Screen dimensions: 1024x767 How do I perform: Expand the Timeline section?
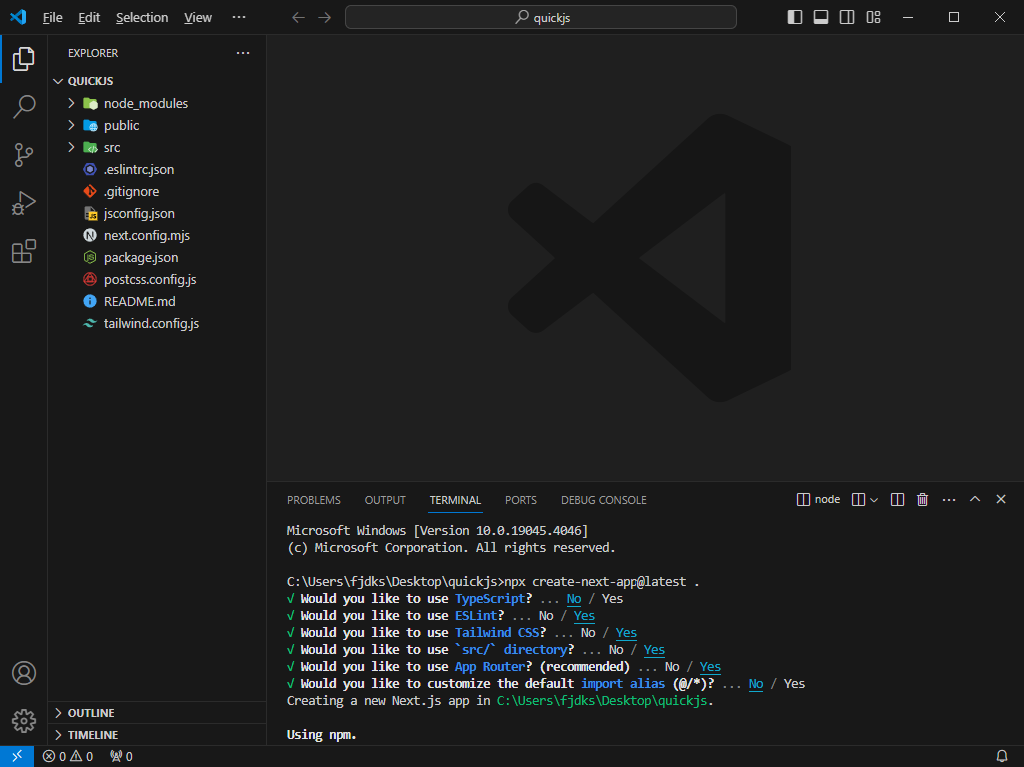click(157, 735)
